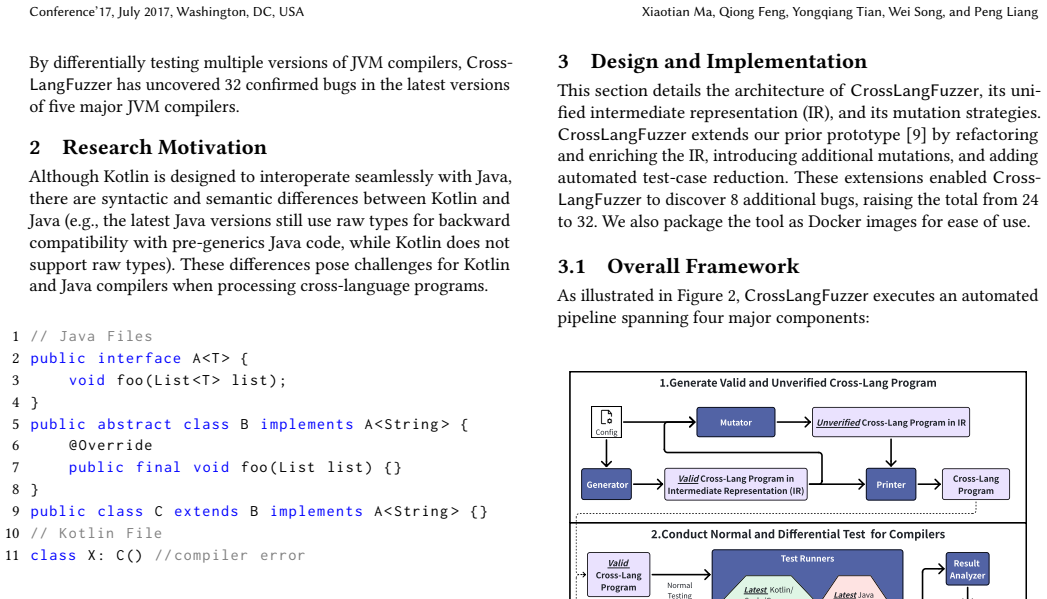Screen dimensions: 1047x599
Task: Click the author names header at top right
Action: [x=840, y=12]
